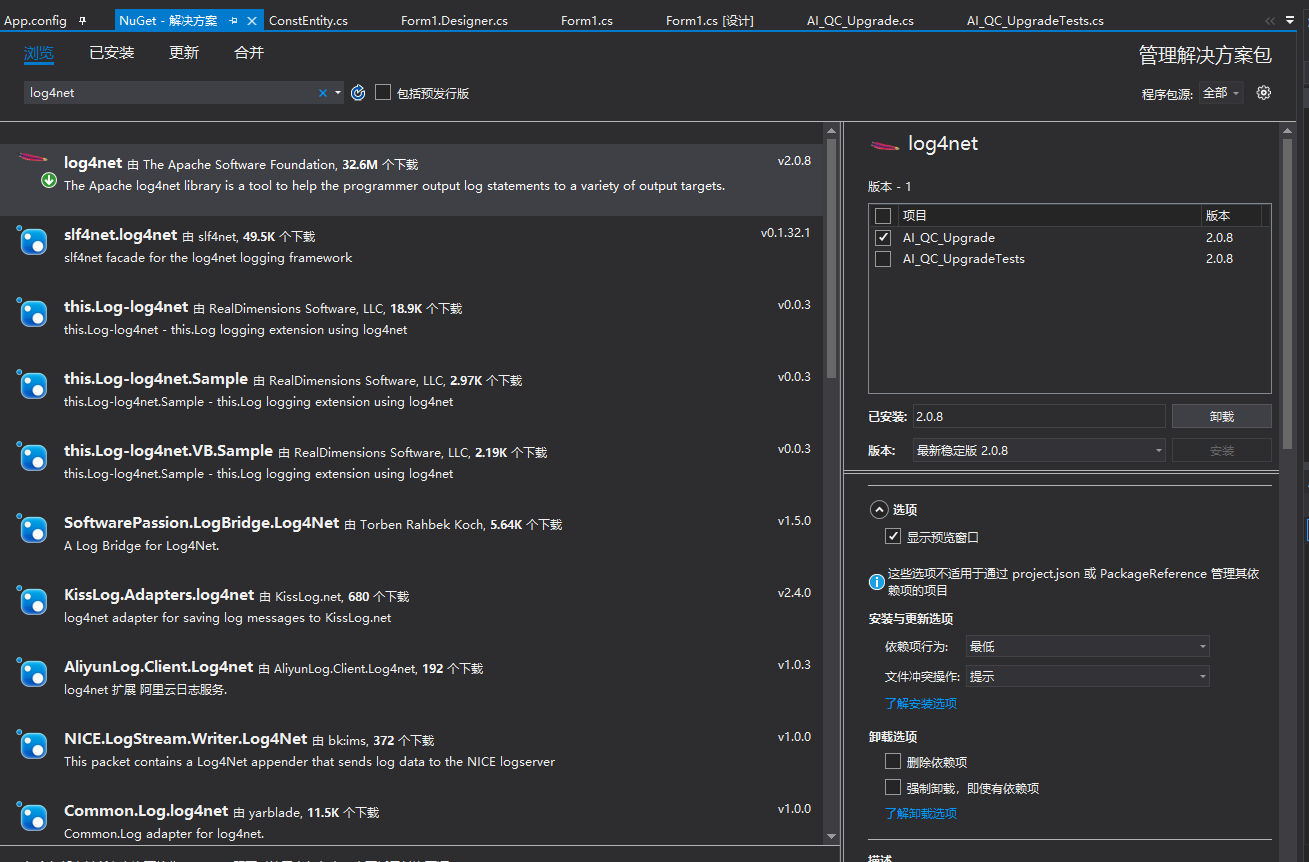Switch to 浏览 browse tab

tap(39, 53)
